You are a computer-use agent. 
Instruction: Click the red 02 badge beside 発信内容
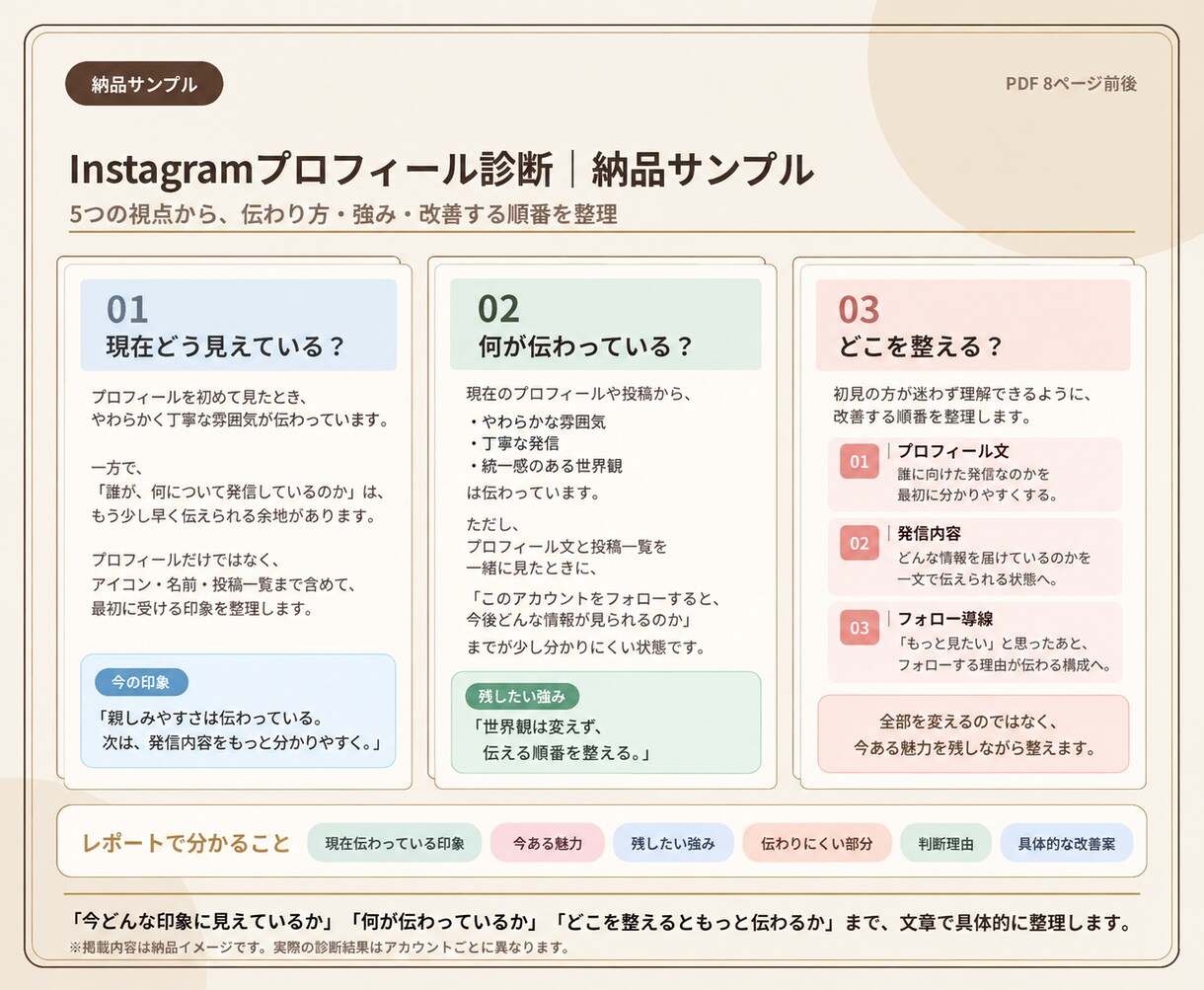(x=860, y=543)
